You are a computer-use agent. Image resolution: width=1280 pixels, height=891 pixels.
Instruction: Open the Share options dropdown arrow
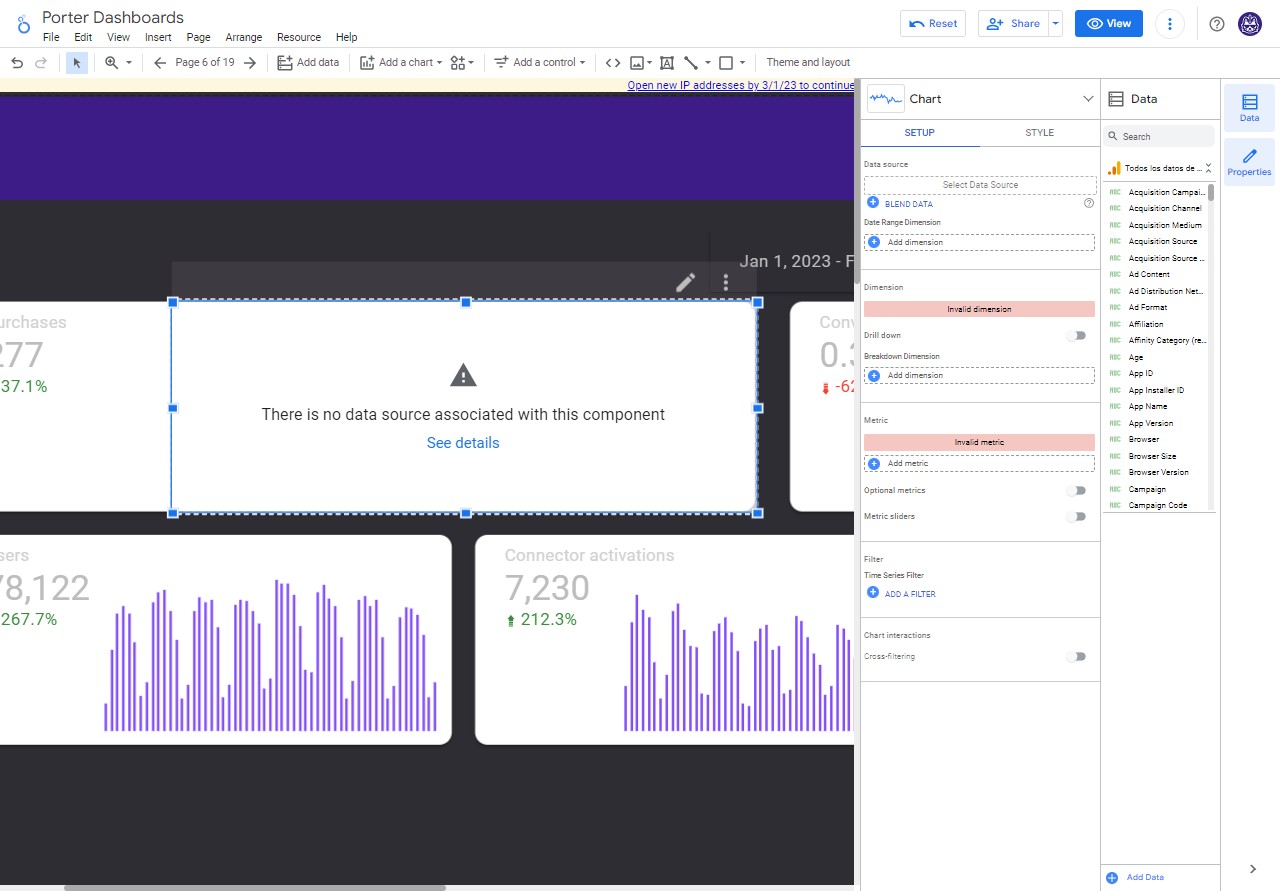pyautogui.click(x=1055, y=24)
